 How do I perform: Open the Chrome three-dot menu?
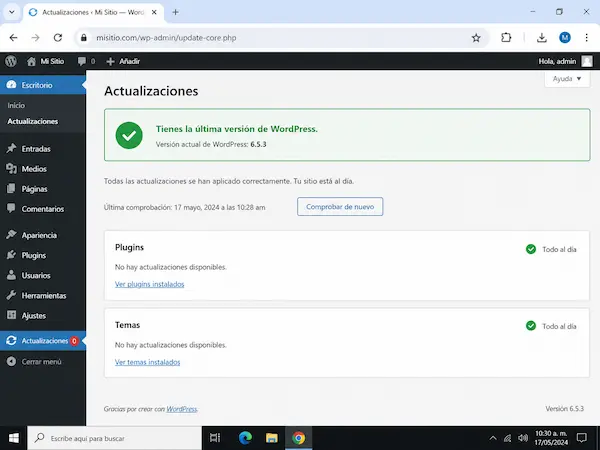click(586, 38)
